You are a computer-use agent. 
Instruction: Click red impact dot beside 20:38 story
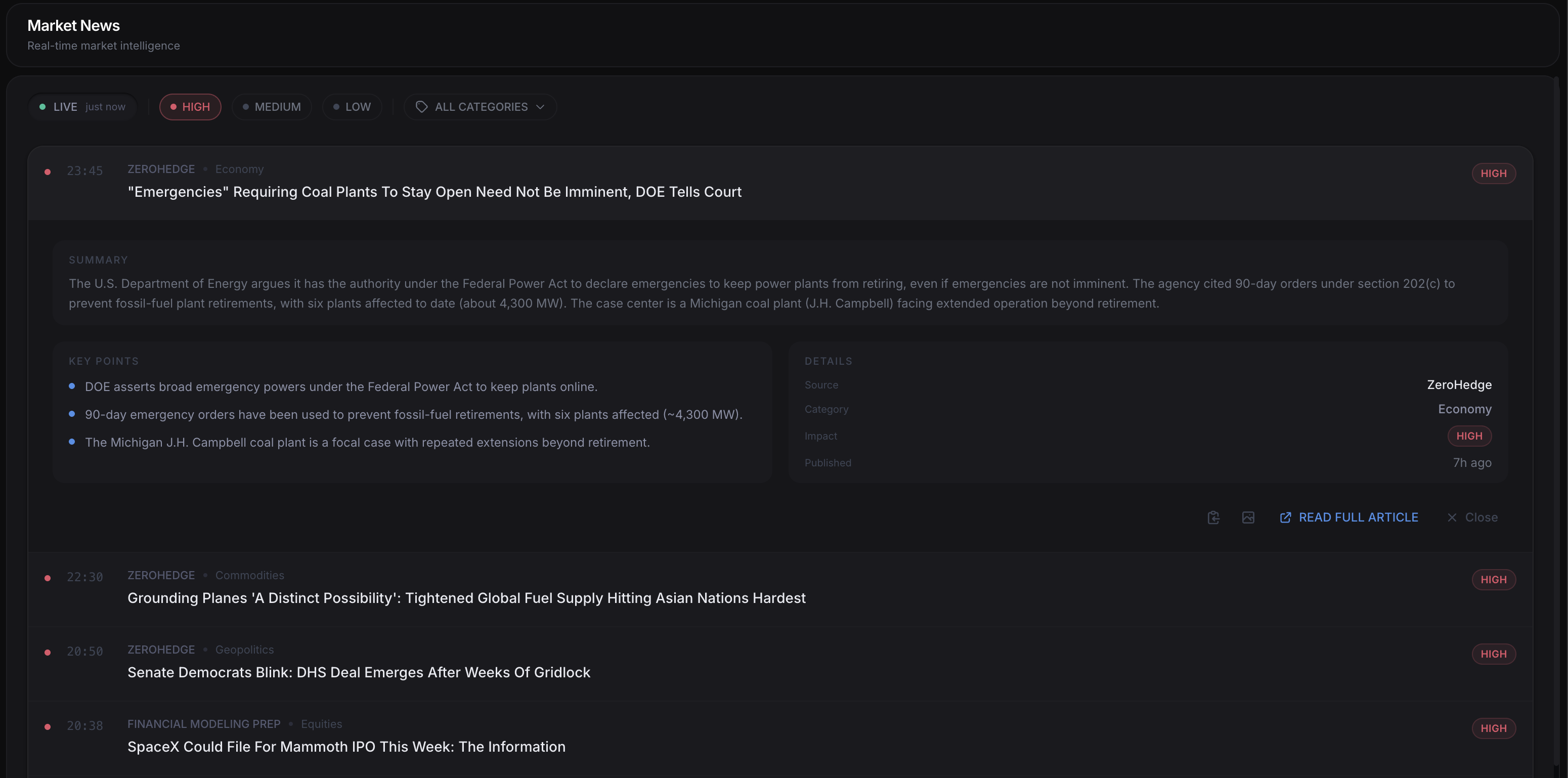point(48,727)
